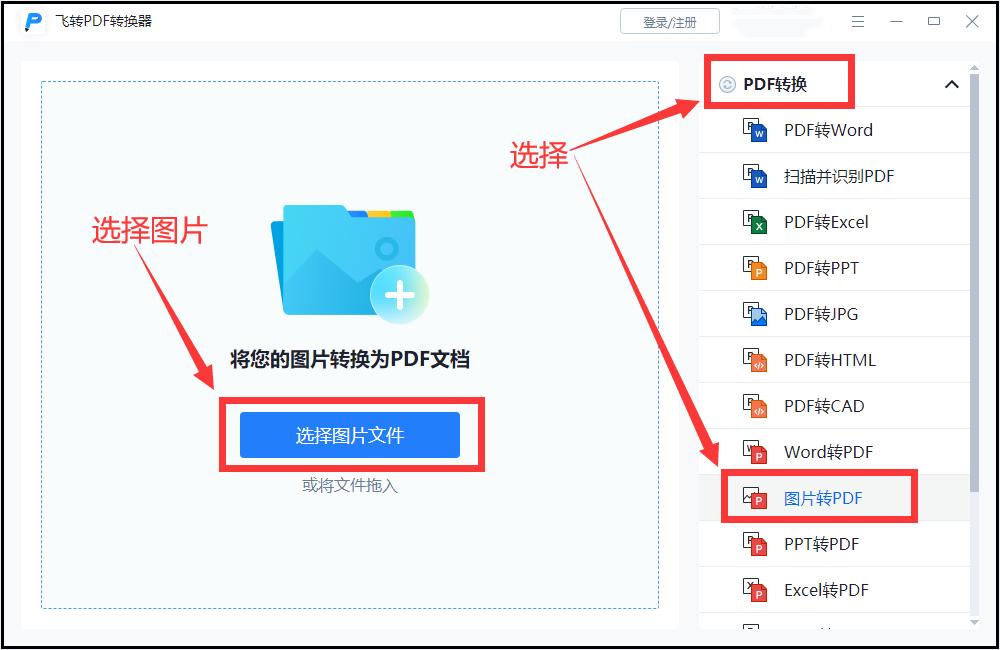This screenshot has width=1000, height=650.
Task: Select the PDF转Excel conversion icon
Action: 755,222
